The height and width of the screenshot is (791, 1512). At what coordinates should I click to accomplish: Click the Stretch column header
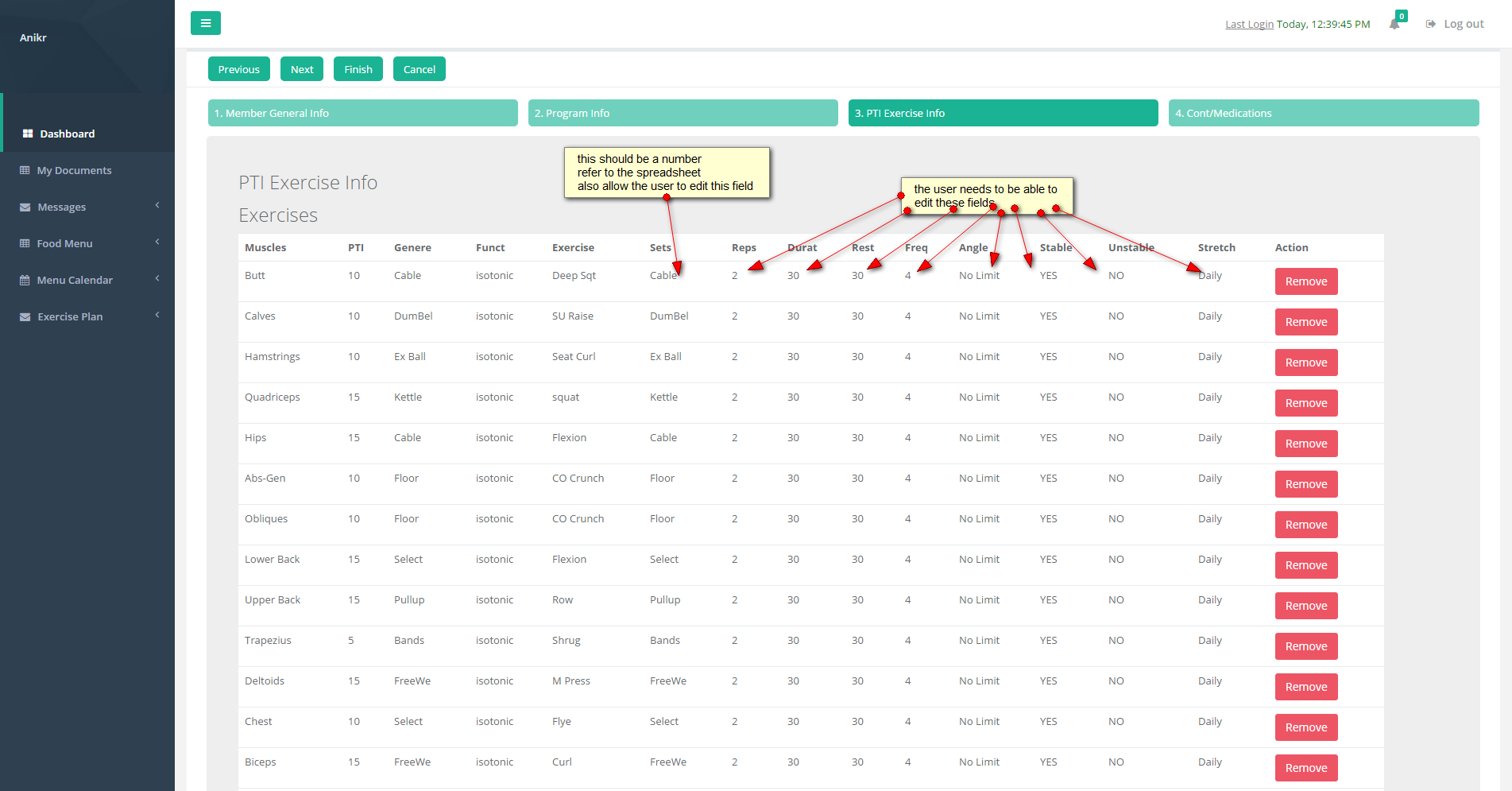coord(1216,247)
